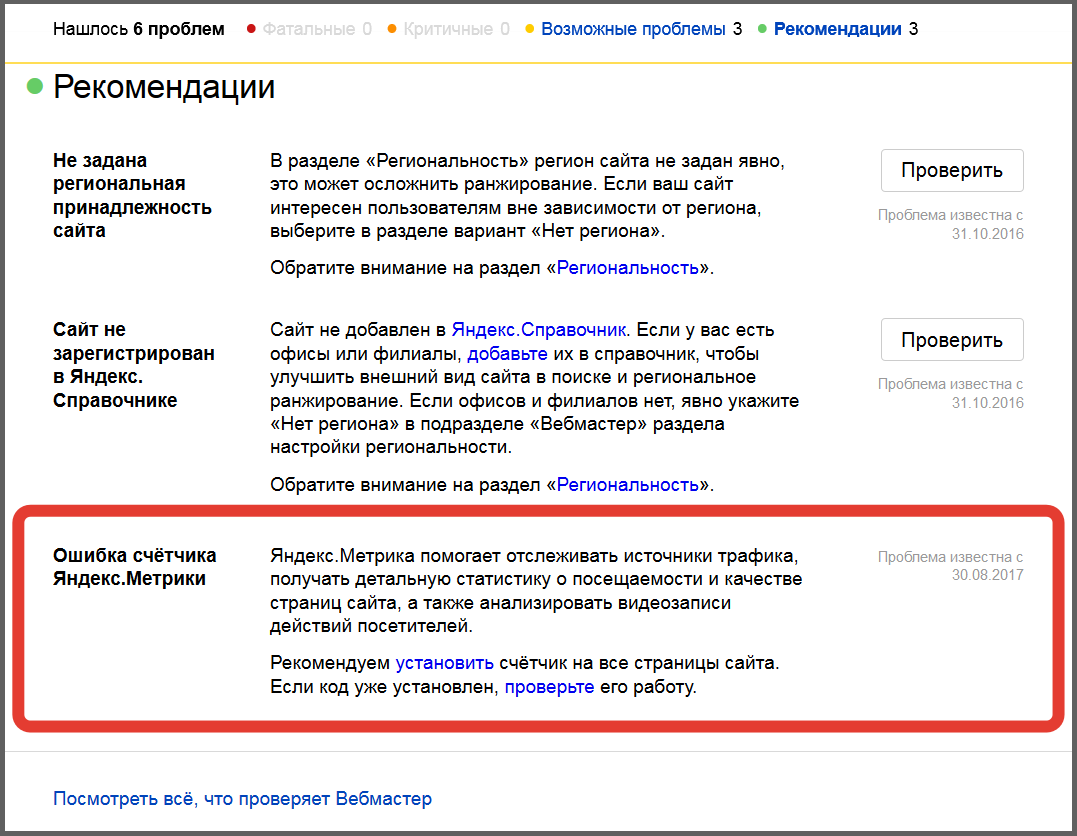Image resolution: width=1077 pixels, height=836 pixels.
Task: Open the Яндекс.Справочник link
Action: coord(538,330)
